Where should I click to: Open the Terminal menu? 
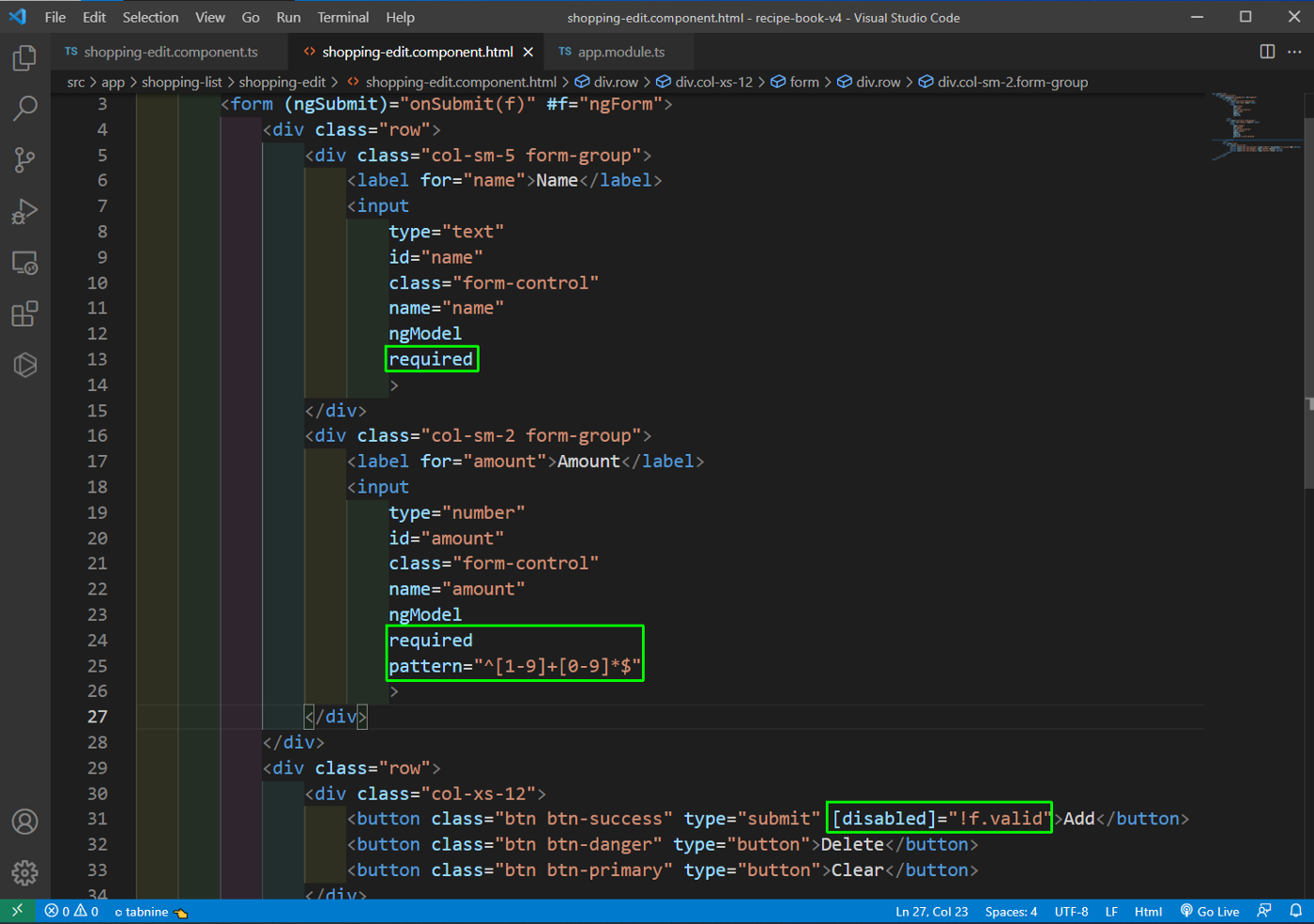click(343, 17)
